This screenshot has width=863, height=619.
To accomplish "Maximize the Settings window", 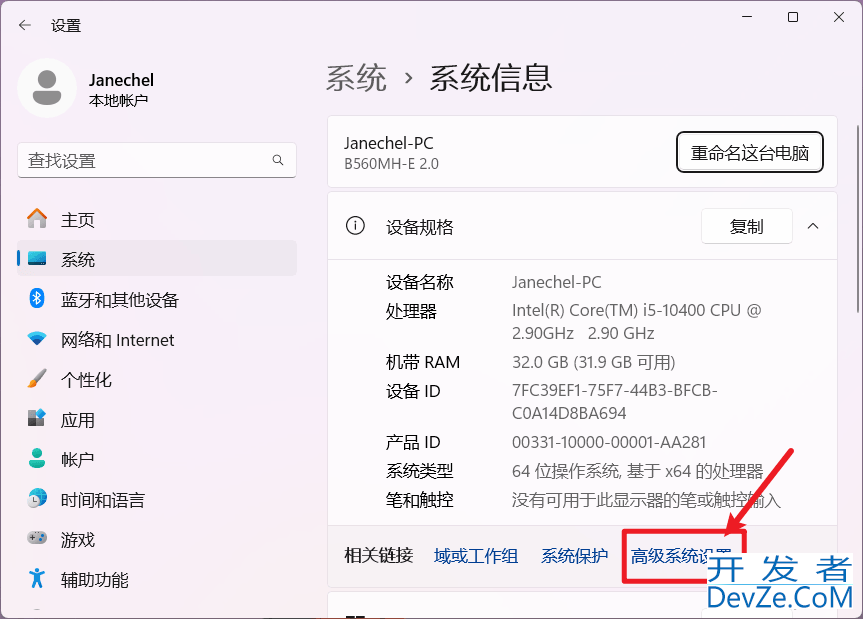I will pyautogui.click(x=793, y=17).
